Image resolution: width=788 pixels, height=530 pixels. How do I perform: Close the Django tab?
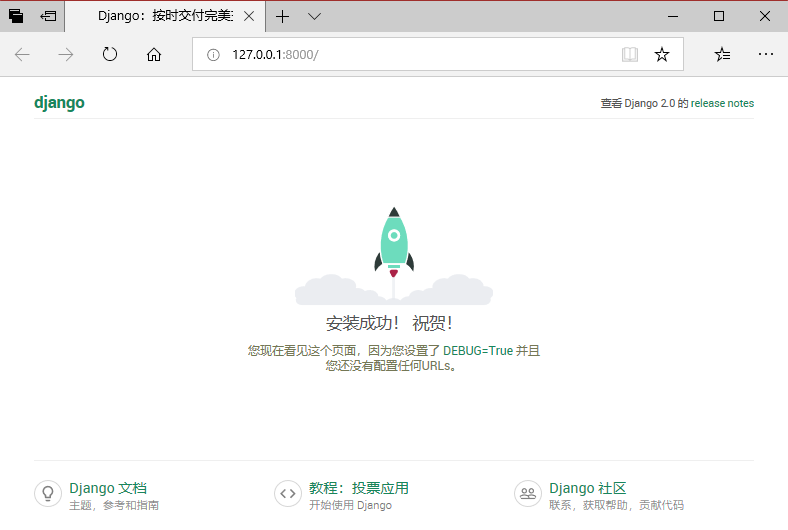tap(249, 17)
